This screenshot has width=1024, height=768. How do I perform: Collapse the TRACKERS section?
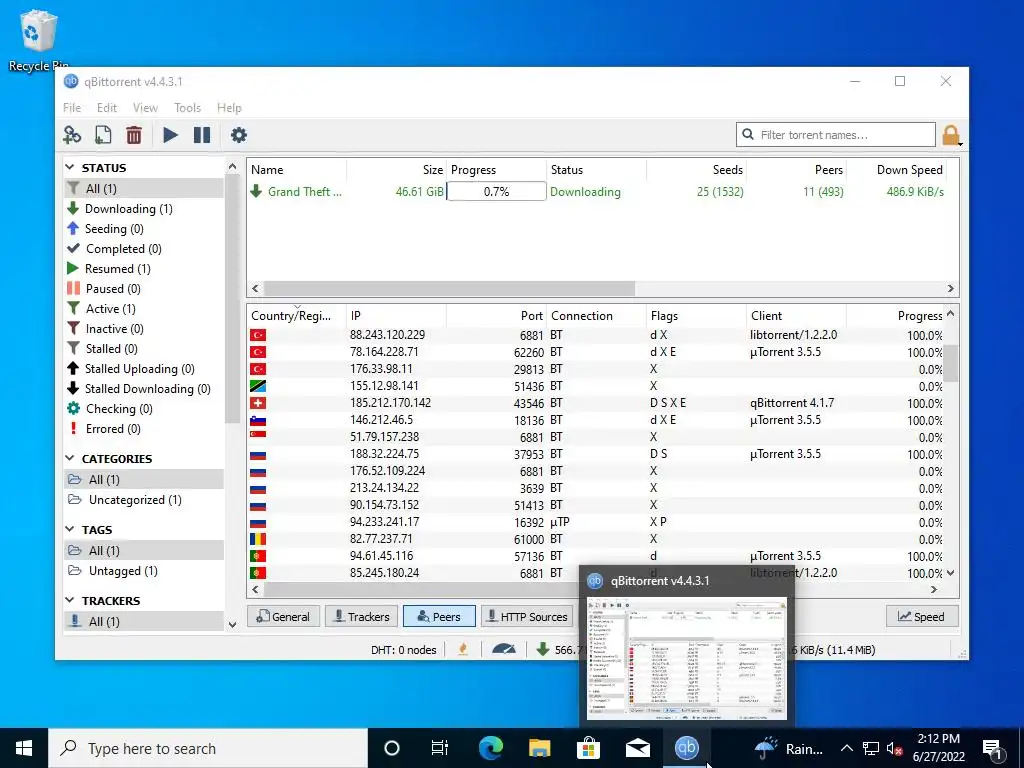point(70,600)
